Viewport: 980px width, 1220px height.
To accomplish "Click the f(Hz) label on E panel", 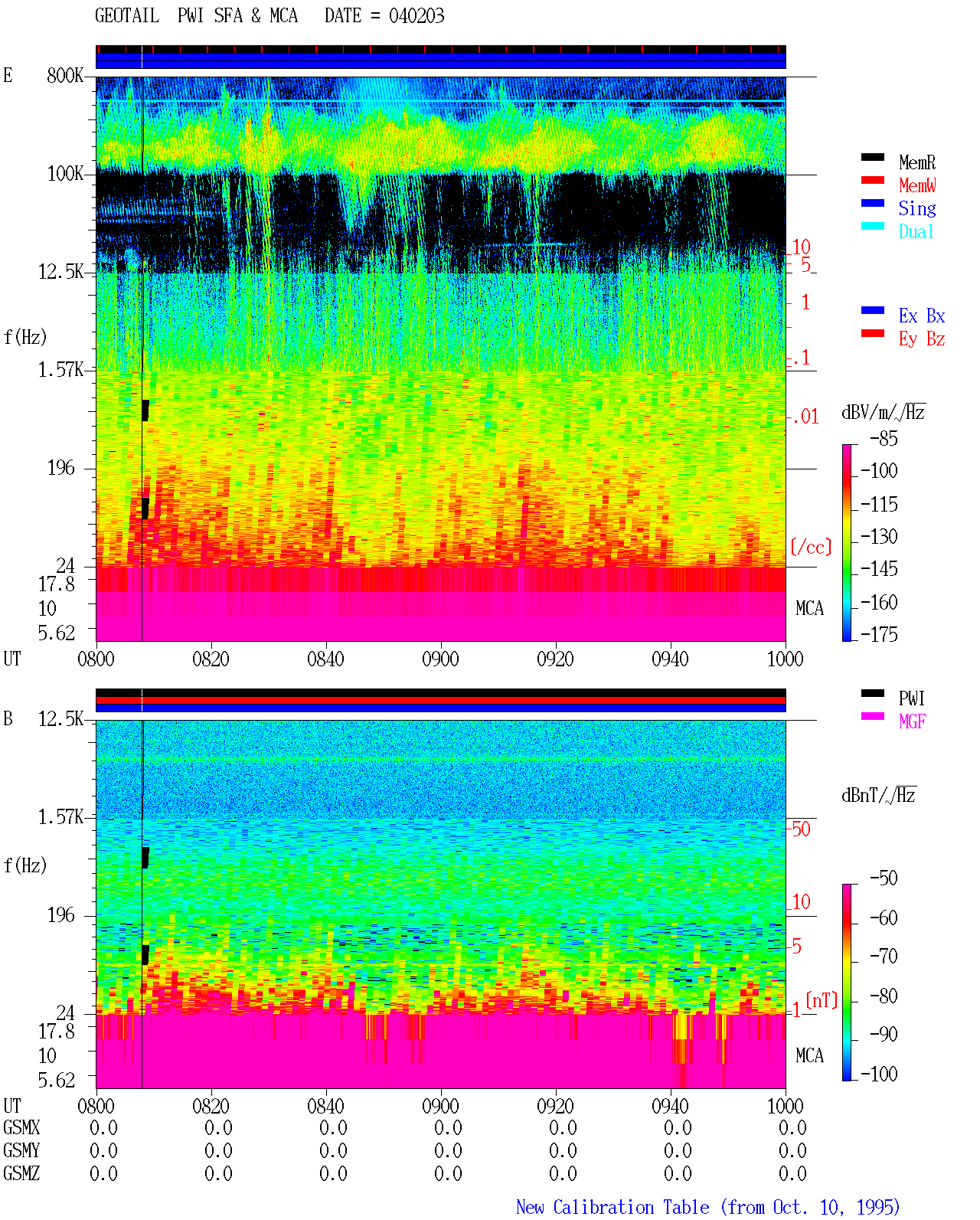I will 25,337.
